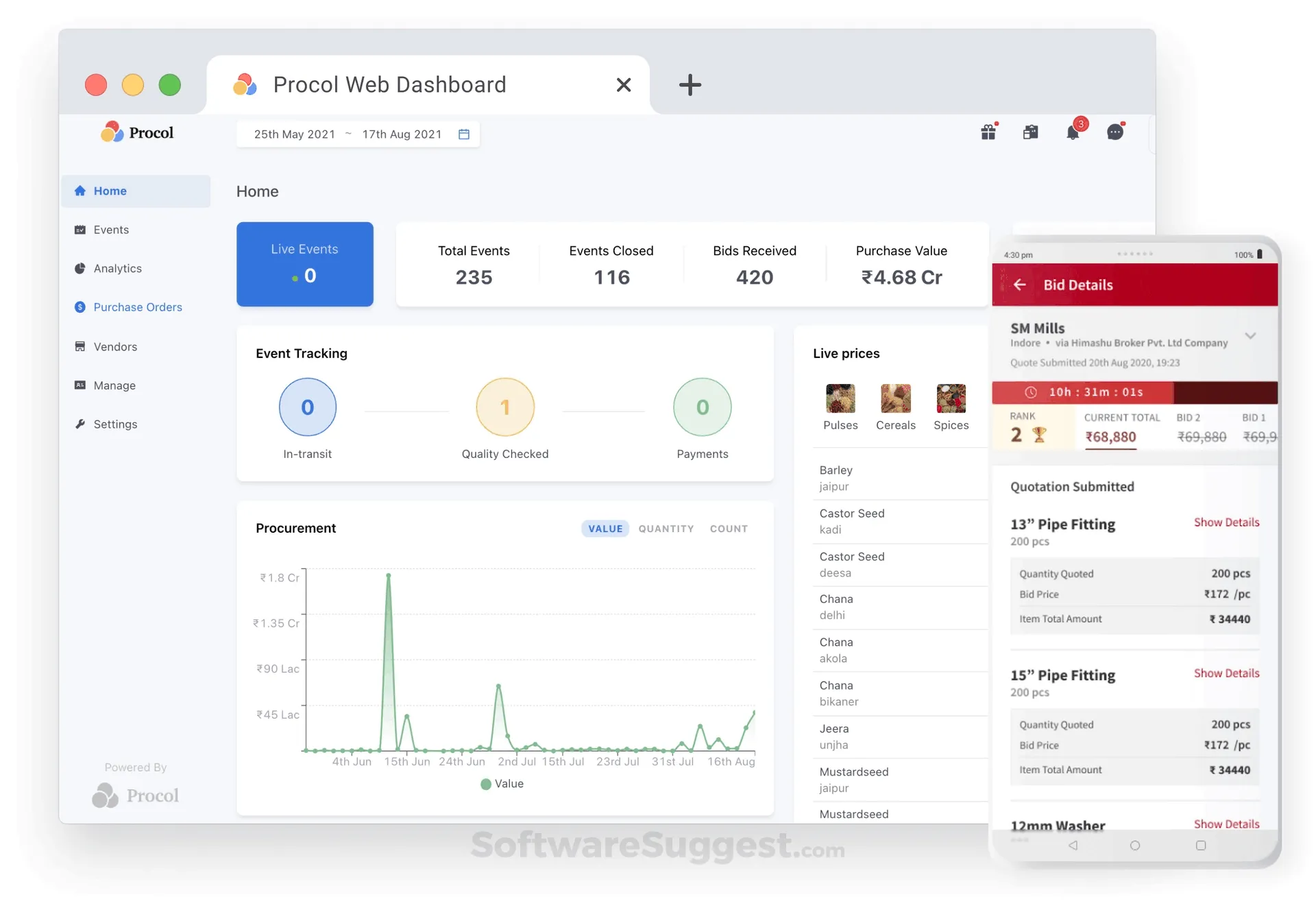Screen dimensions: 1316x912
Task: Click the calendar icon in date range
Action: (x=464, y=134)
